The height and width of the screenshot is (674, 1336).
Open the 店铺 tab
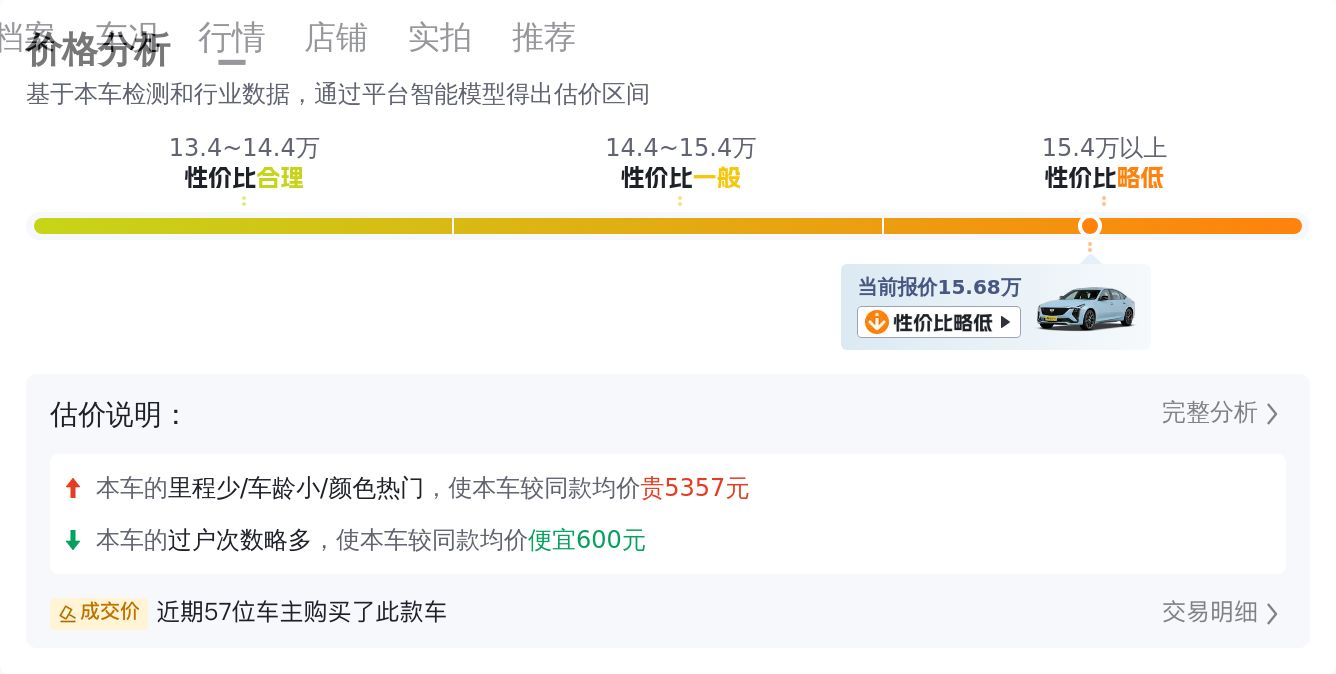point(336,38)
